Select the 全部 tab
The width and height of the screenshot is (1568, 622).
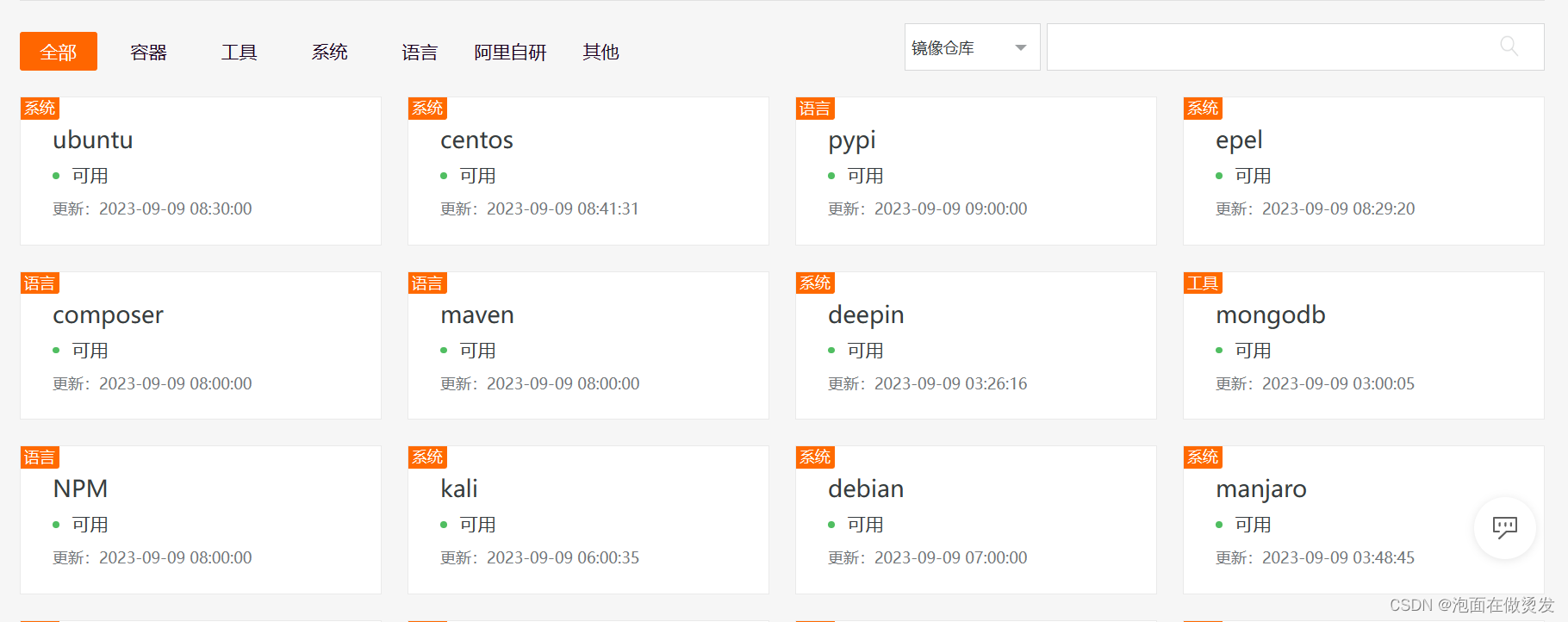tap(59, 52)
